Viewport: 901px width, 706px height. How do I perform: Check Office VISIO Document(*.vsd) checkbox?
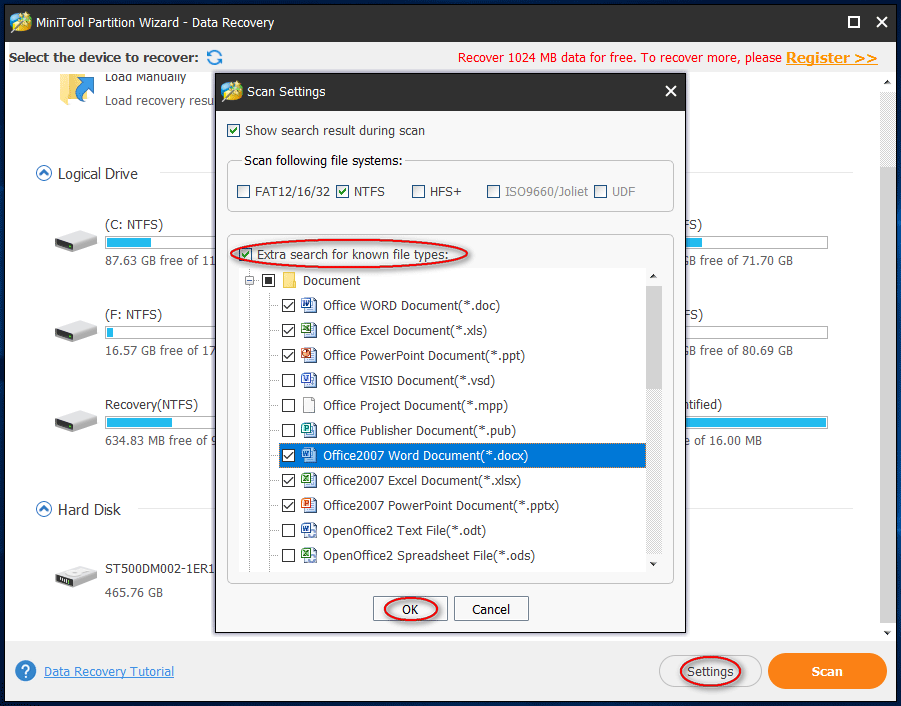288,380
